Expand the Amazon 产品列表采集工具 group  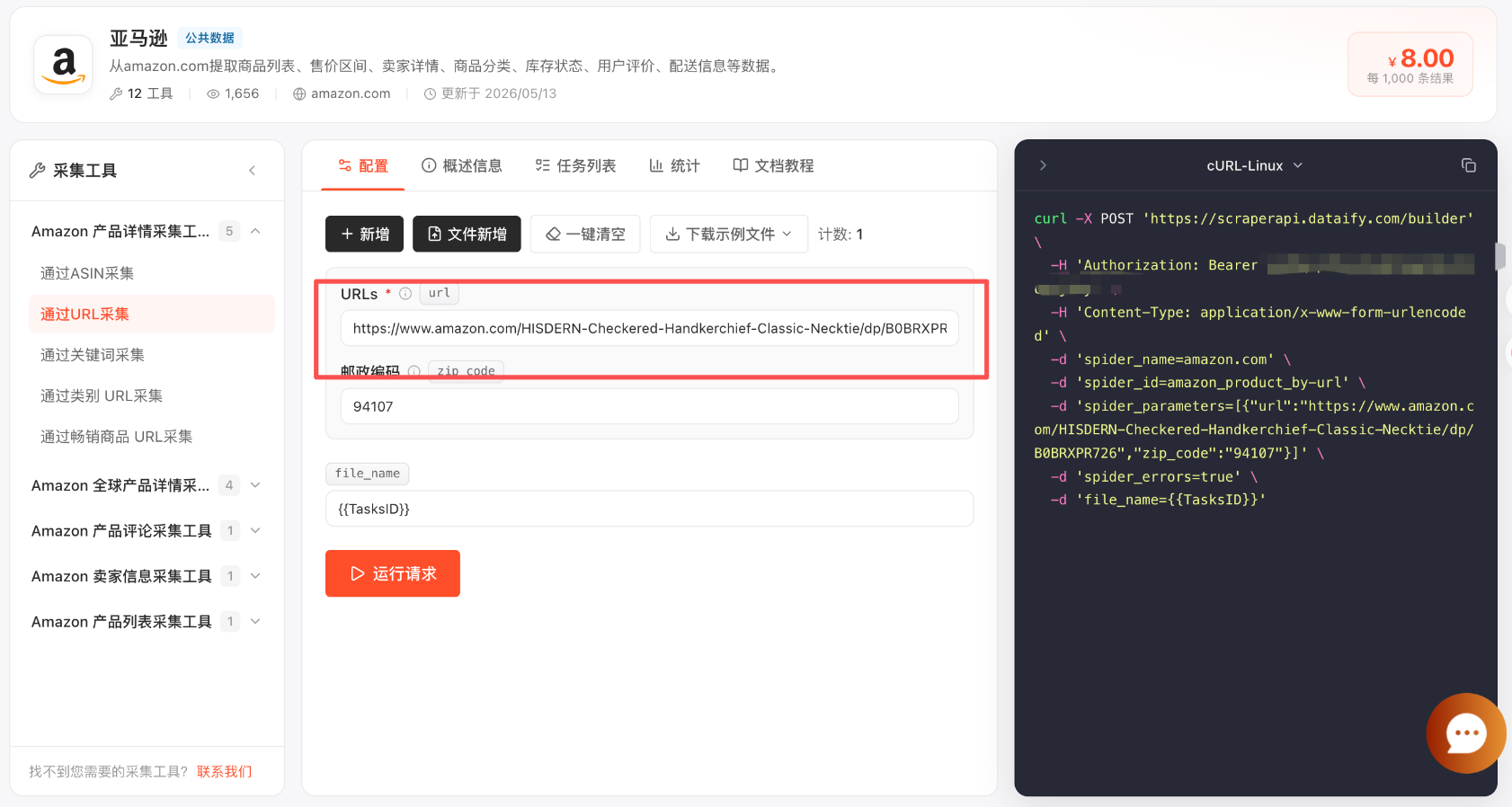[x=255, y=622]
